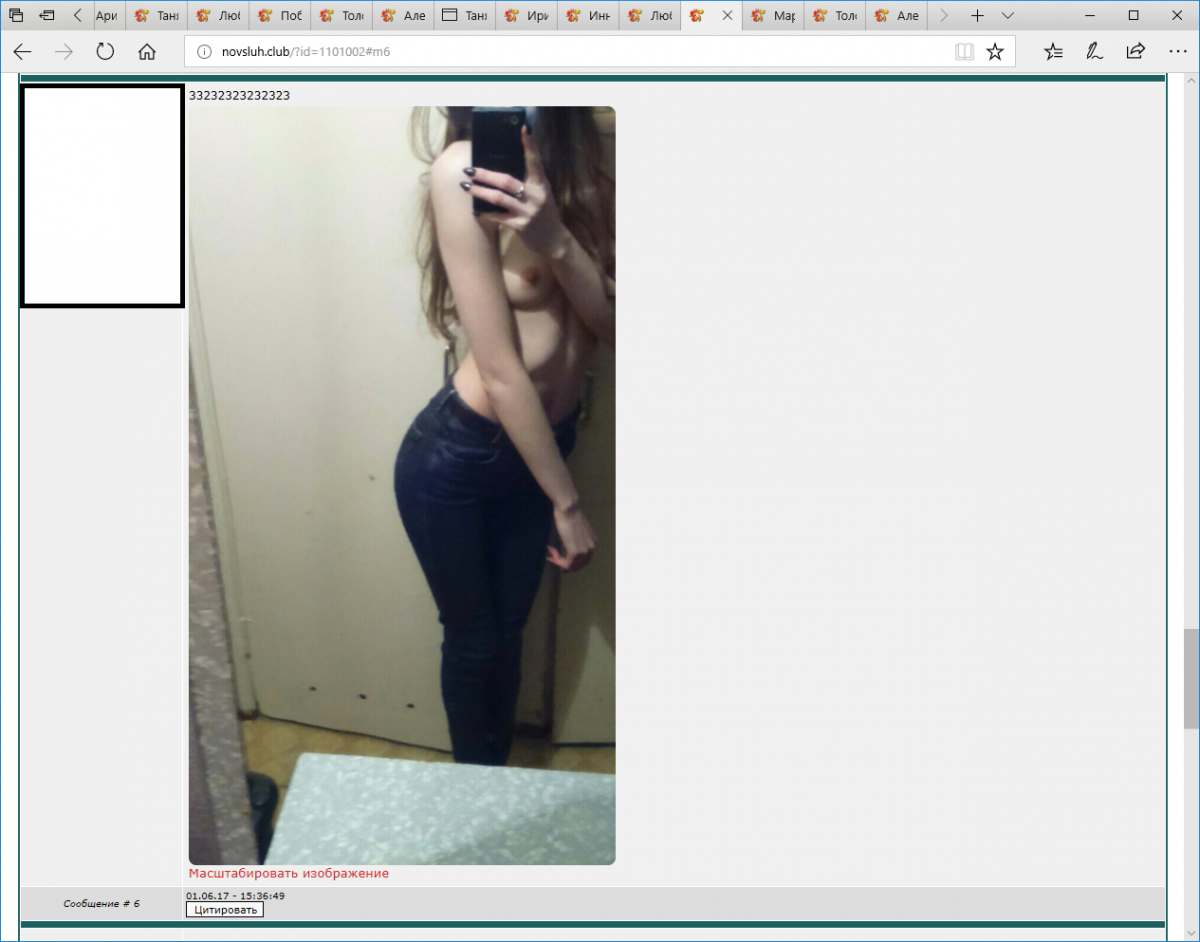Open a new tab
This screenshot has width=1200, height=942.
tap(977, 16)
